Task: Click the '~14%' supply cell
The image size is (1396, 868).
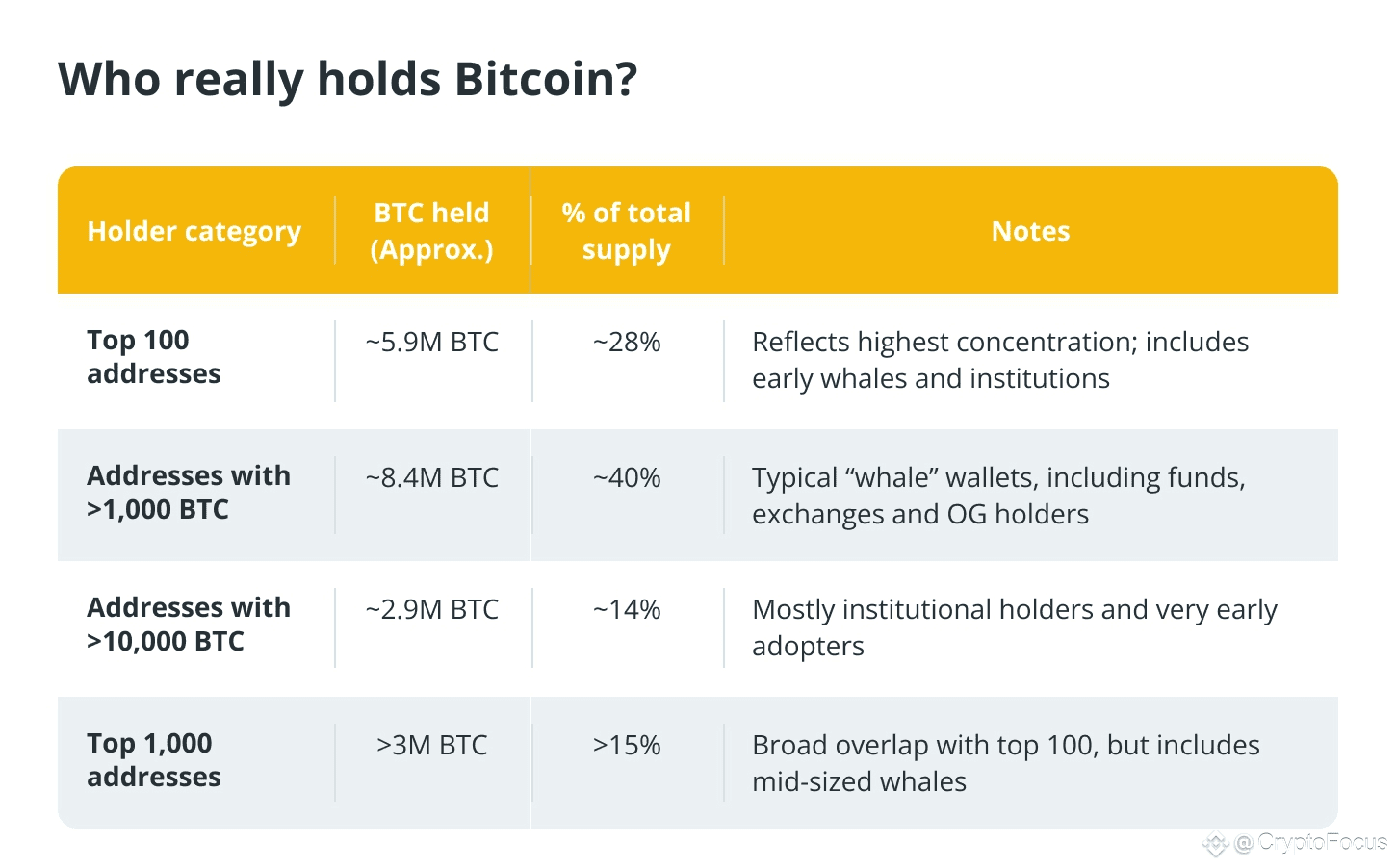Action: click(x=627, y=610)
